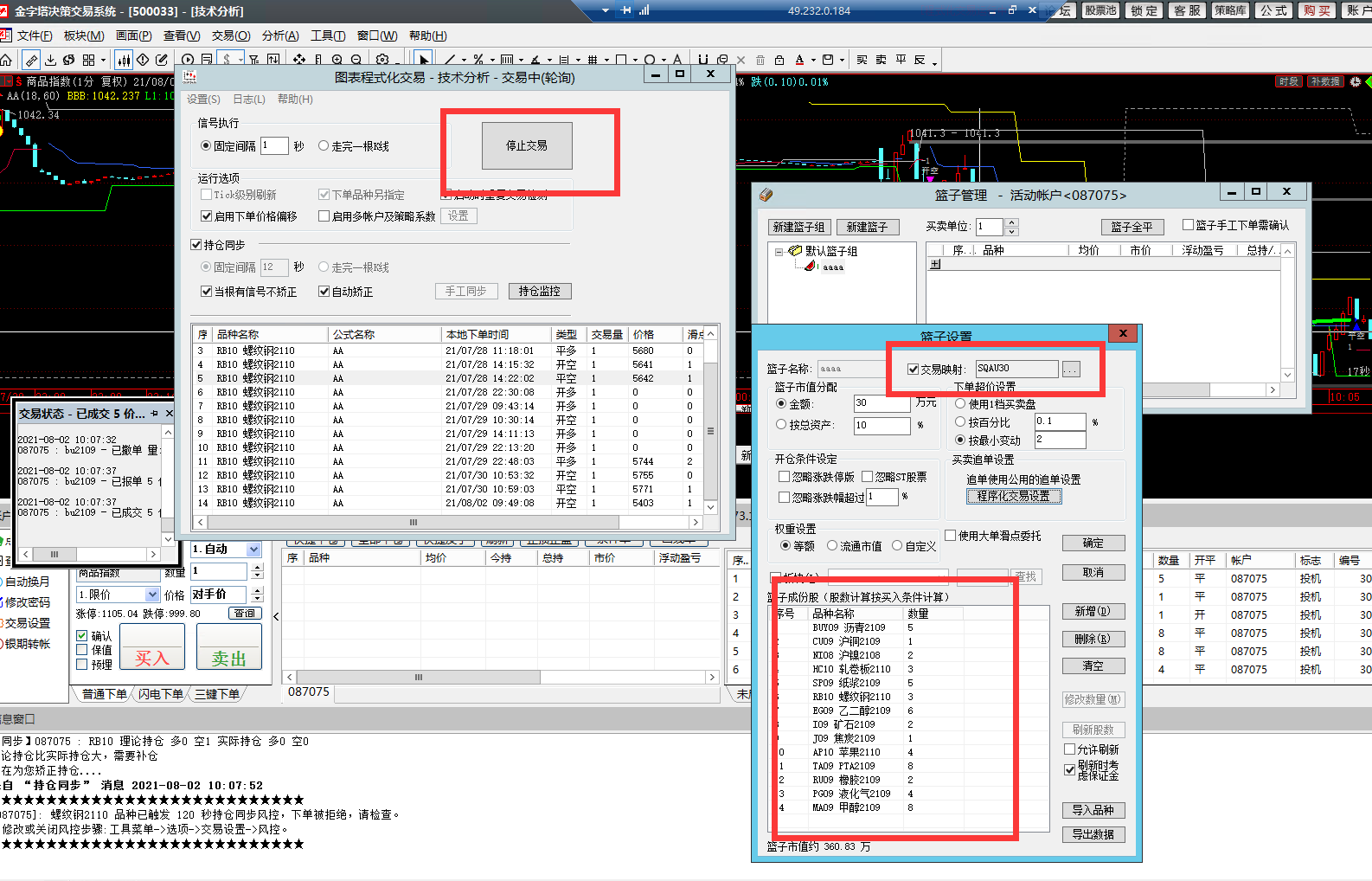1372x881 pixels.
Task: Click the 持仓监控 button
Action: click(x=540, y=292)
